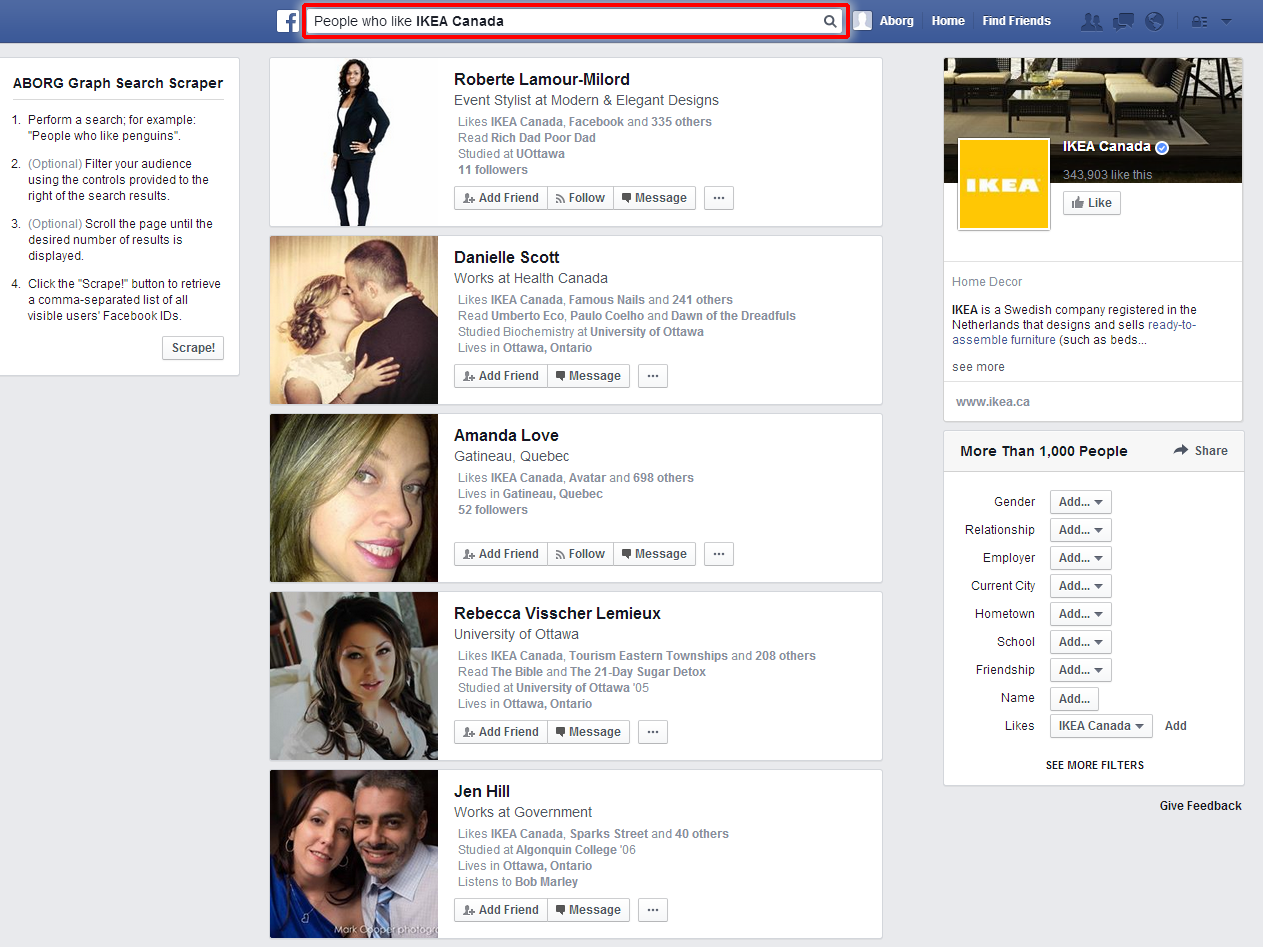Screen dimensions: 1263x947
Task: Add Jen Hill as friend
Action: click(x=501, y=910)
